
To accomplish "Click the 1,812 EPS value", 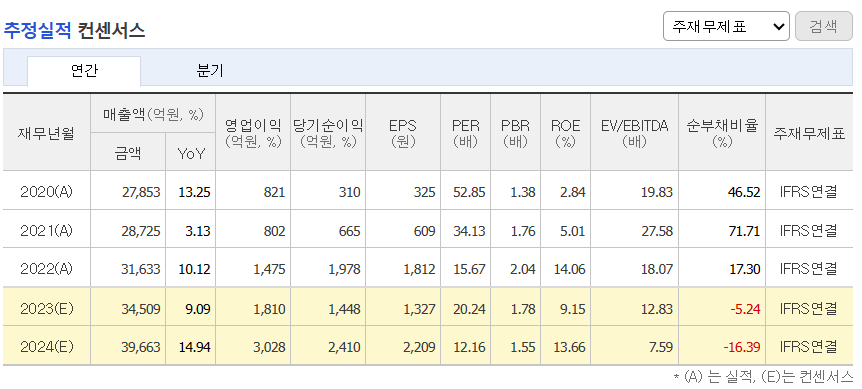I will 419,270.
